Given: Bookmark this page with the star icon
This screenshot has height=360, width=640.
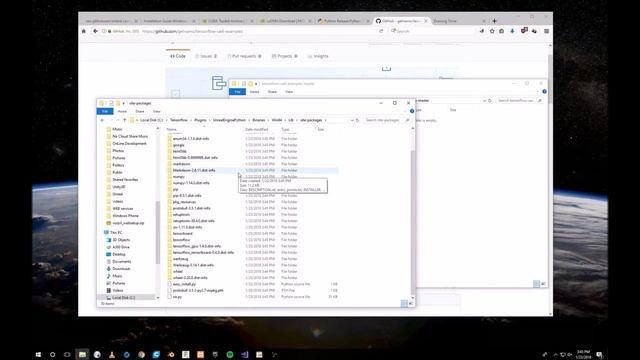Looking at the screenshot, I should point(492,31).
